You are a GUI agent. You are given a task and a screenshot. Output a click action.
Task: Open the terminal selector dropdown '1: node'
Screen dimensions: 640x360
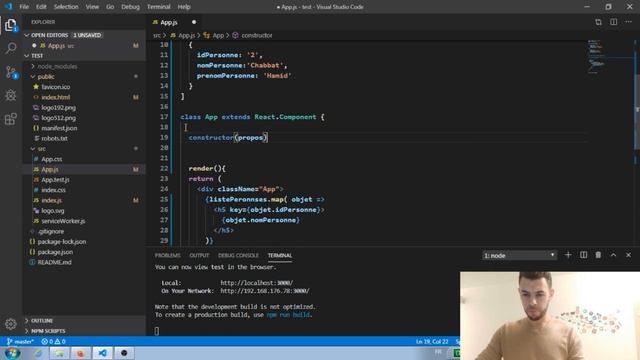point(519,256)
